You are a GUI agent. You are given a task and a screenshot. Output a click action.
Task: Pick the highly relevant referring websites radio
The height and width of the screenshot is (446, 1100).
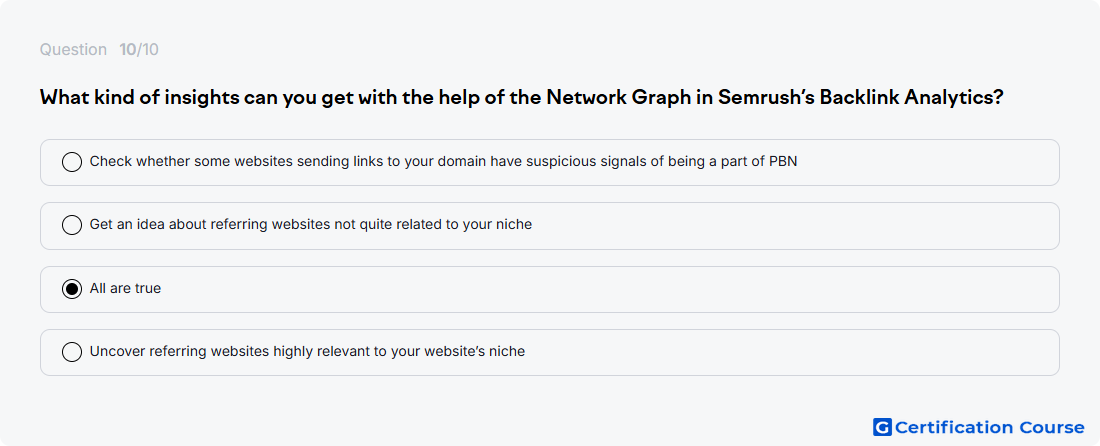point(72,351)
